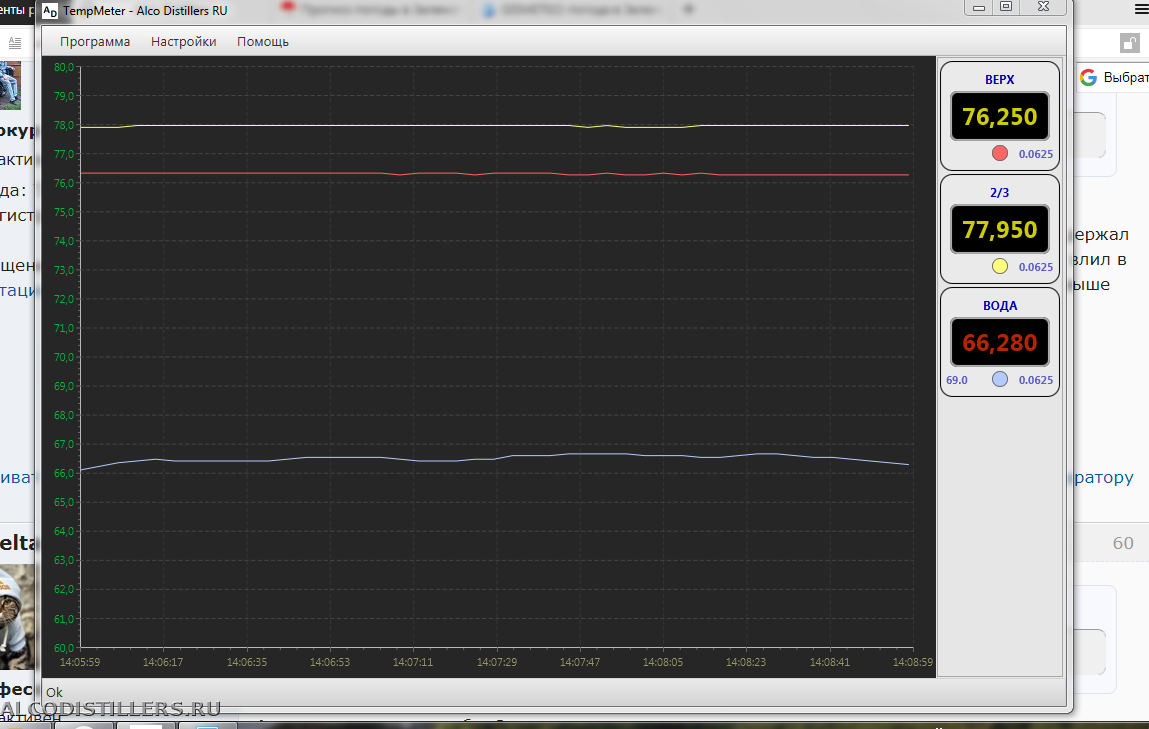Click the 2/3 temperature display 77,950
Viewport: 1149px width, 729px height.
[x=1000, y=229]
